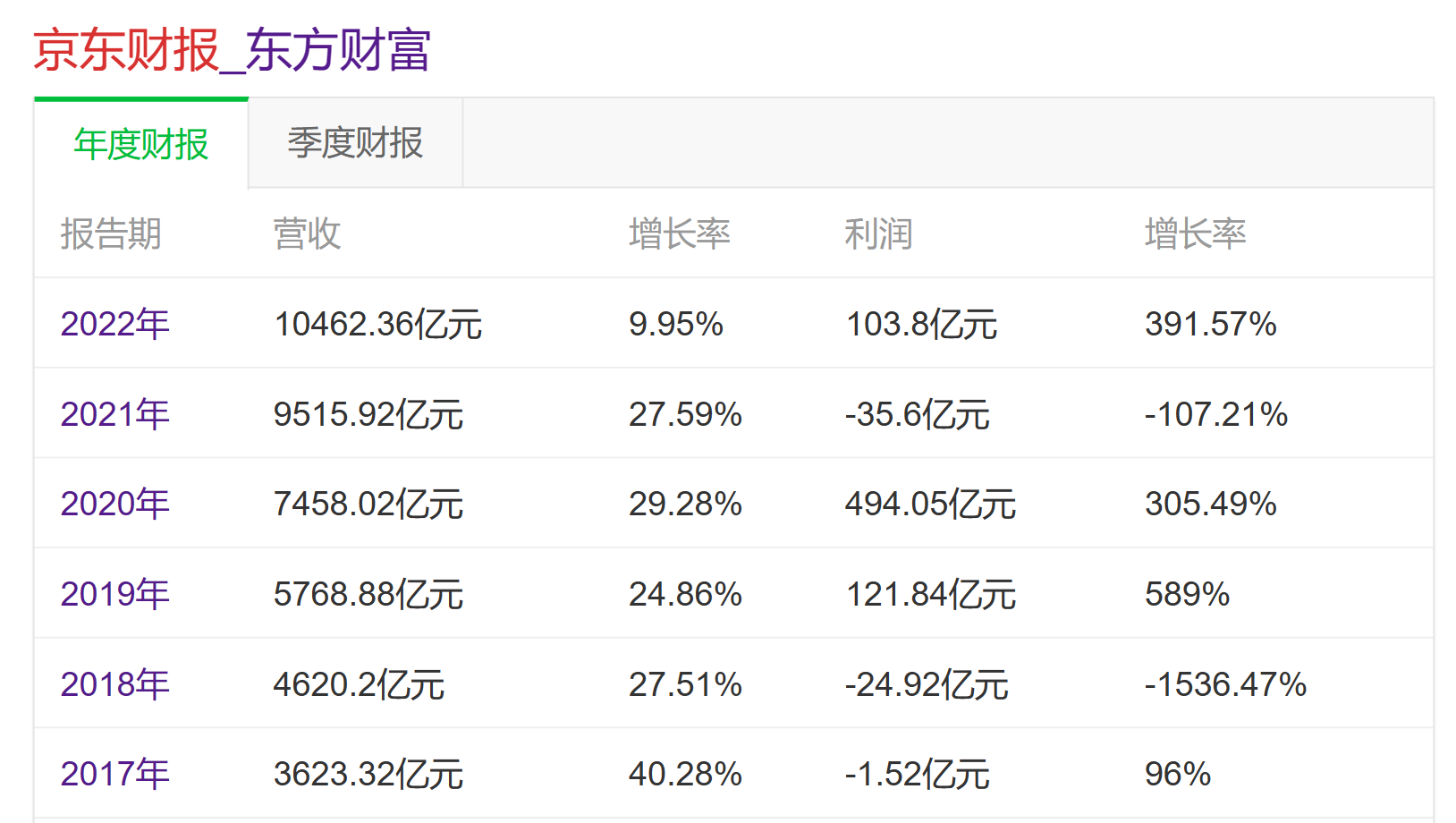
Task: Click the 305.49% profit growth cell
Action: click(1211, 504)
